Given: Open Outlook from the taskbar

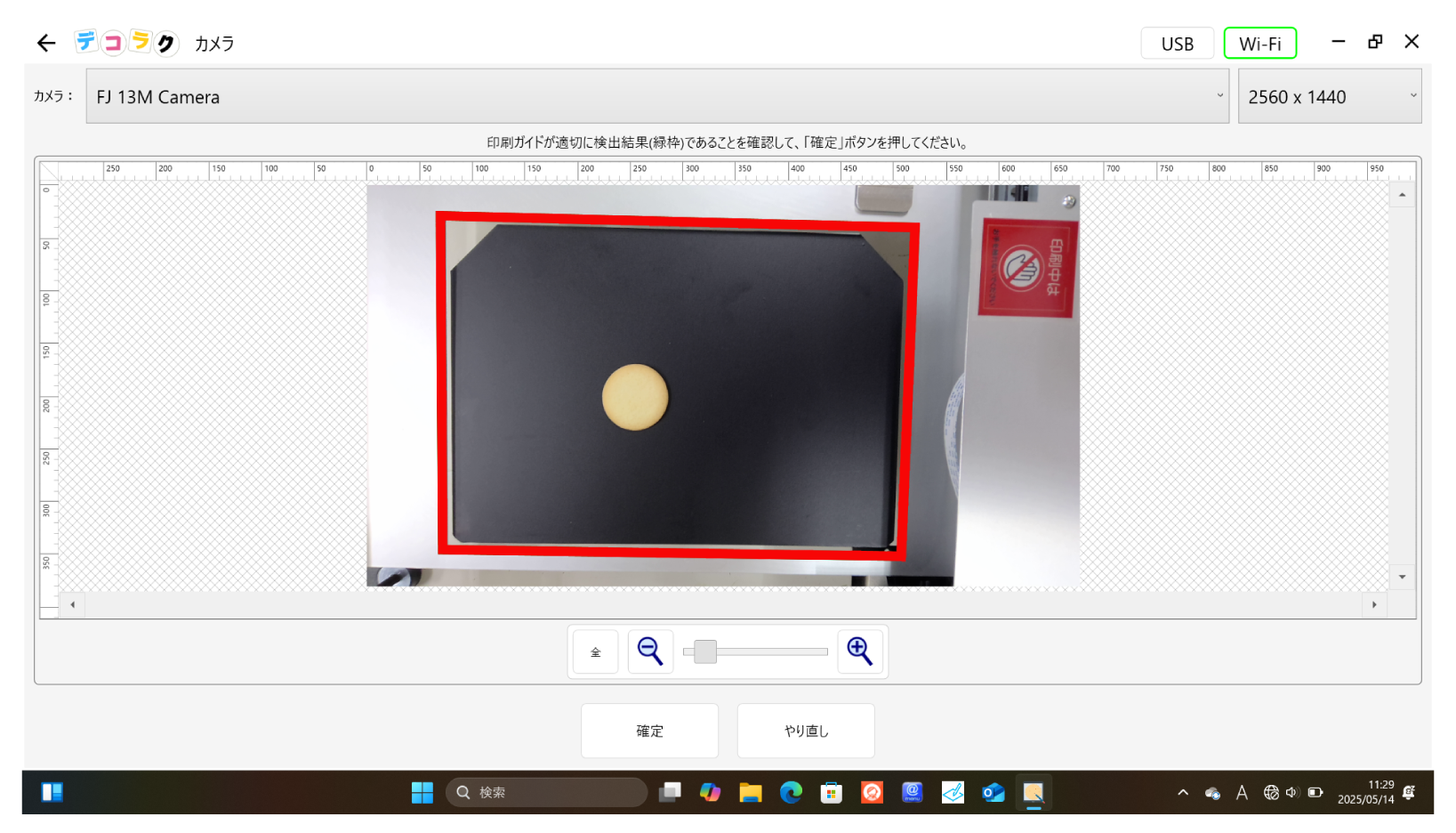Looking at the screenshot, I should tap(993, 792).
